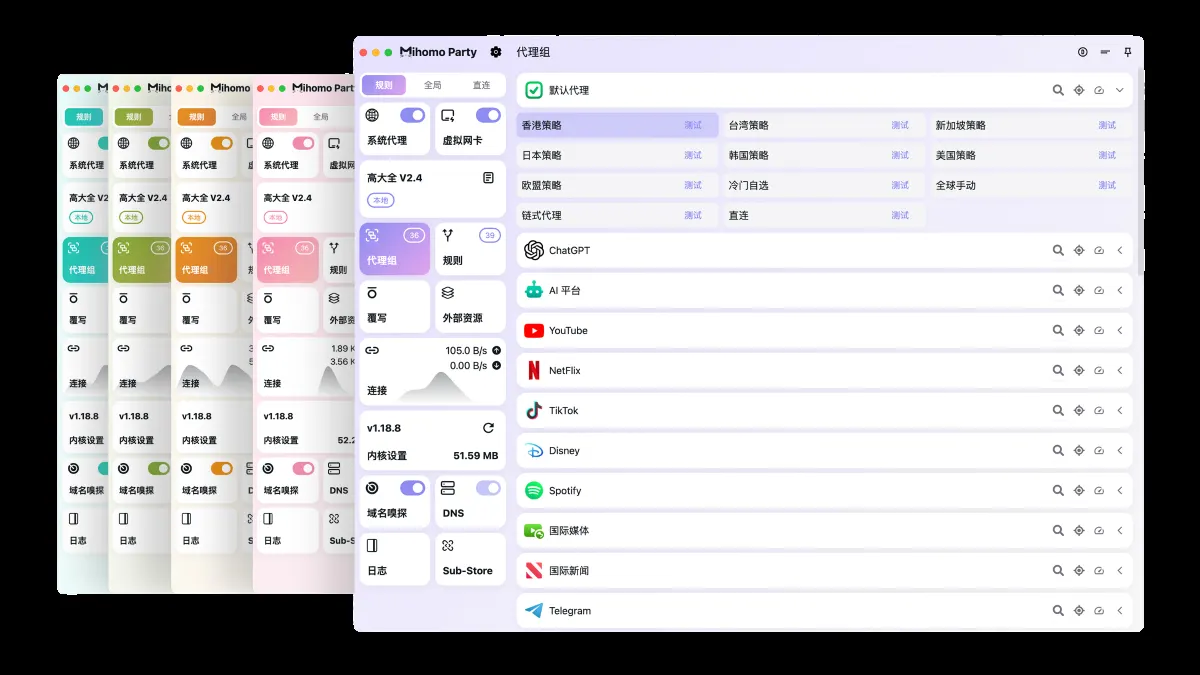Viewport: 1200px width, 675px height.
Task: Search within the ChatGPT group
Action: (1058, 250)
